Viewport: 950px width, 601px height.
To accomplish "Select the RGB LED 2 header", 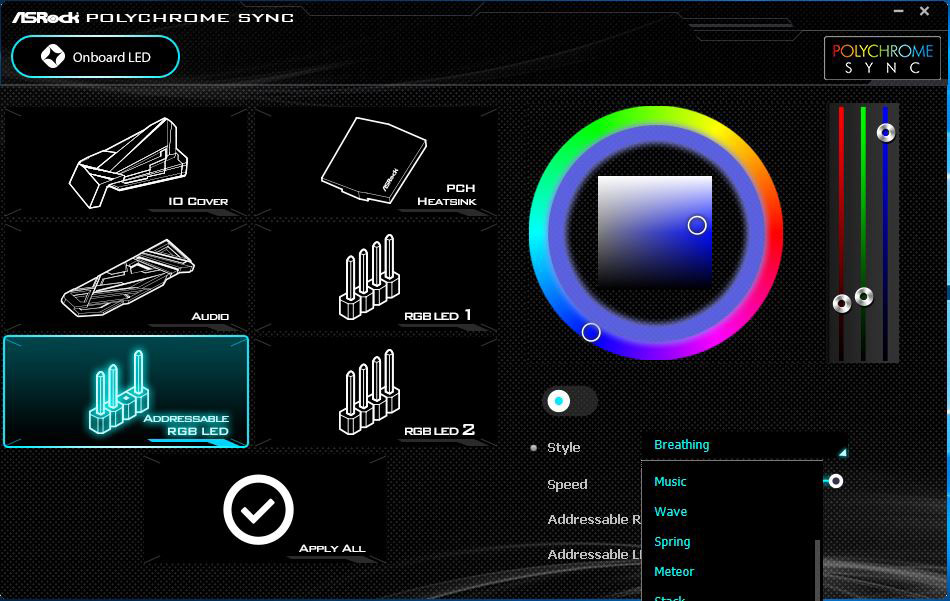I will pyautogui.click(x=376, y=391).
